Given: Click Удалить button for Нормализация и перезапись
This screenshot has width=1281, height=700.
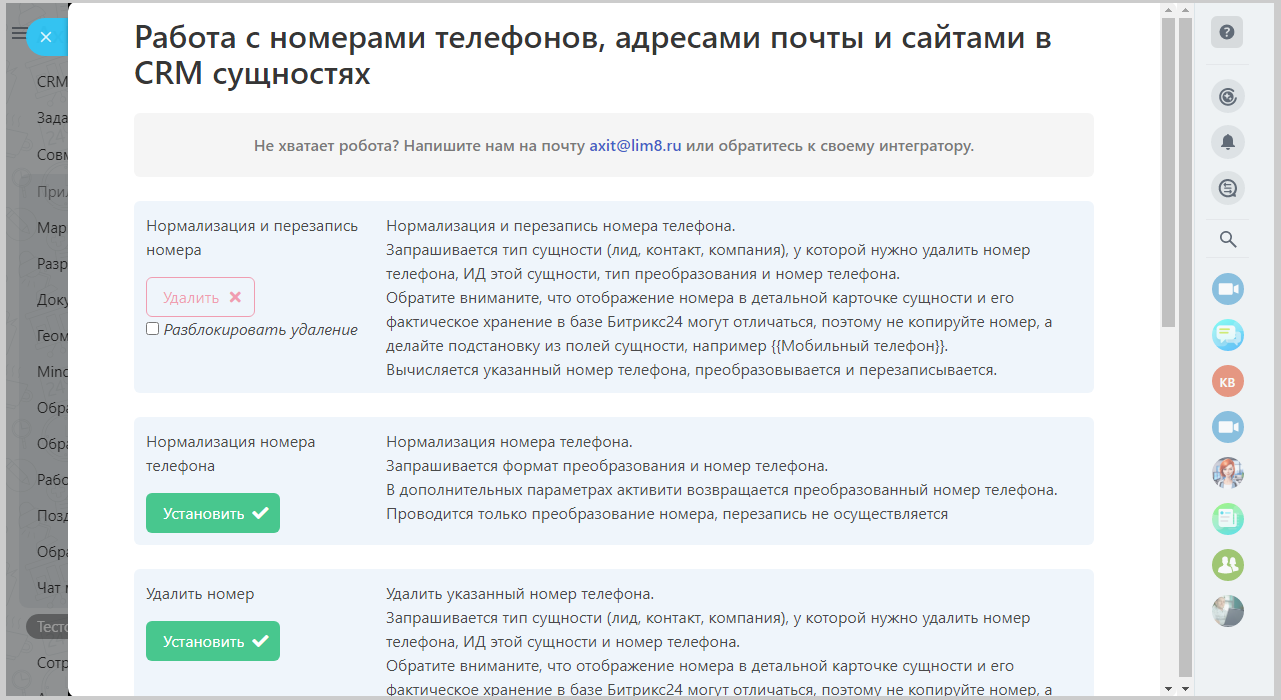Looking at the screenshot, I should (x=200, y=297).
